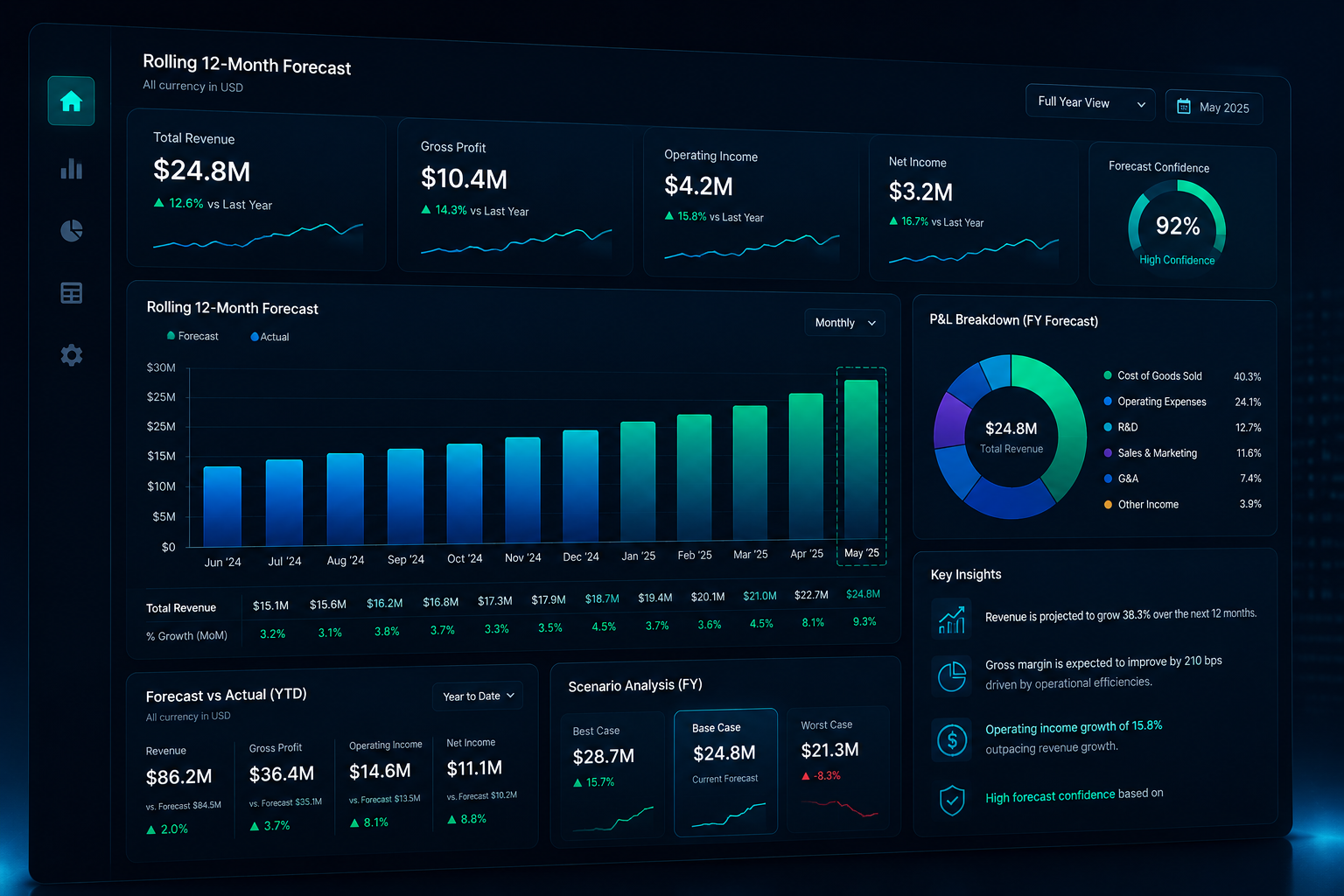Select the Jan '25 bar in chart

click(638, 481)
